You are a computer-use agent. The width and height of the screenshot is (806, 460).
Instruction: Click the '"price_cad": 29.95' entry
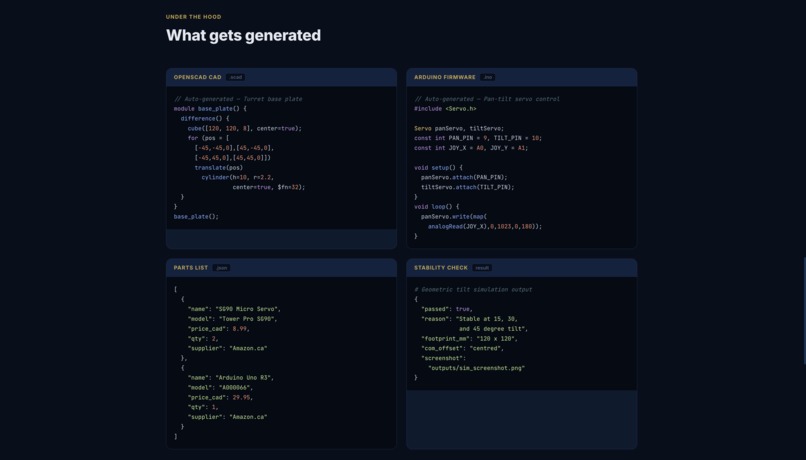click(220, 397)
